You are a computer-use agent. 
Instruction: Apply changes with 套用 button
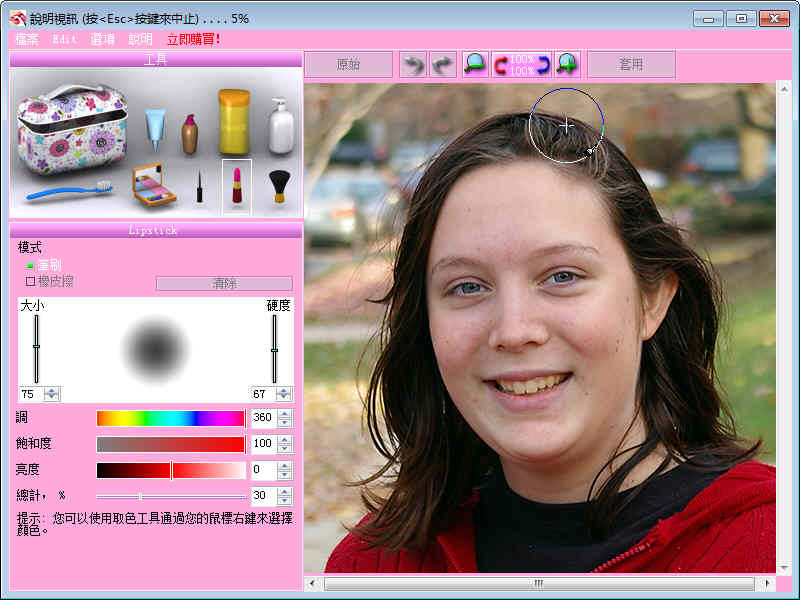(632, 65)
